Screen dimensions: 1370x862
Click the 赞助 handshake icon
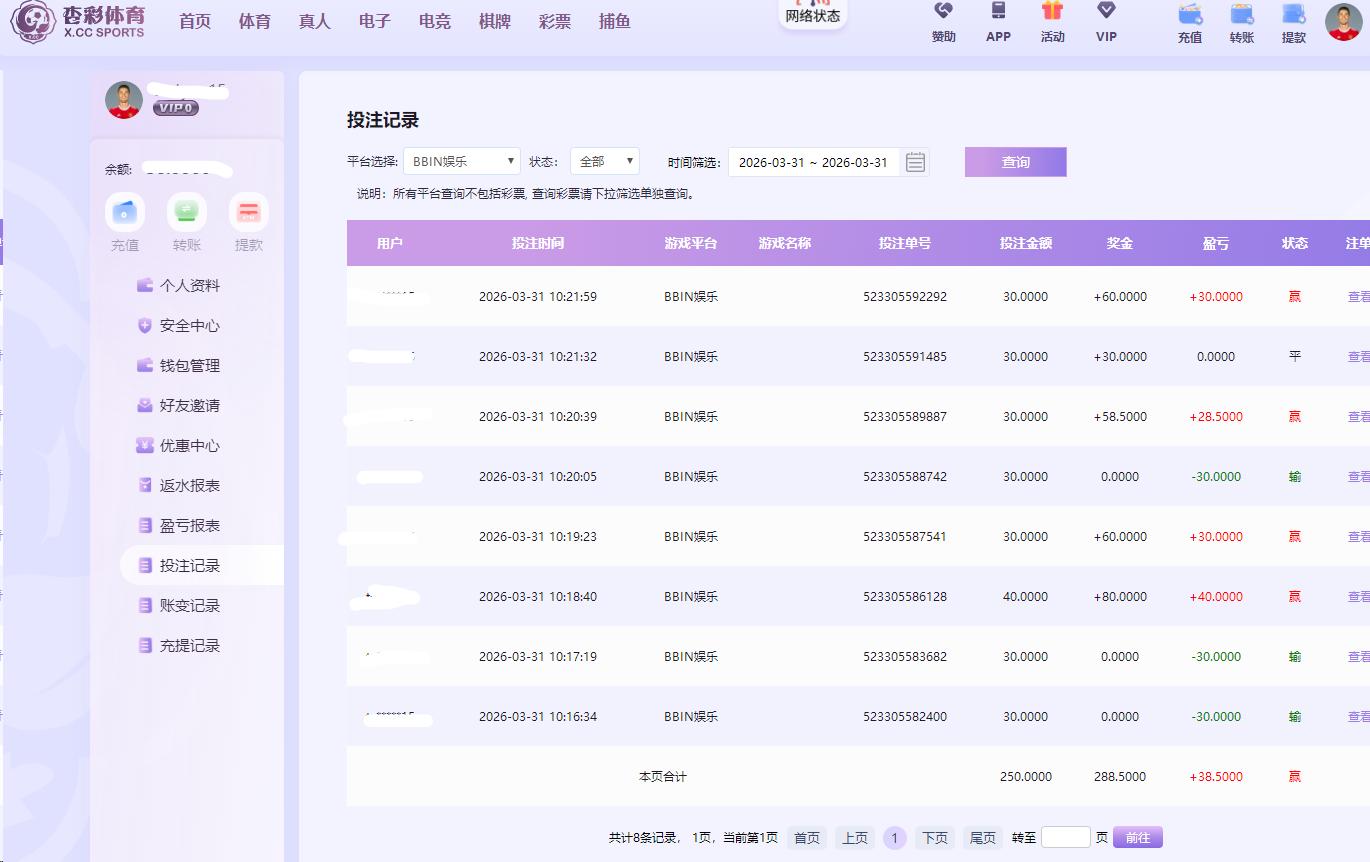pos(943,12)
